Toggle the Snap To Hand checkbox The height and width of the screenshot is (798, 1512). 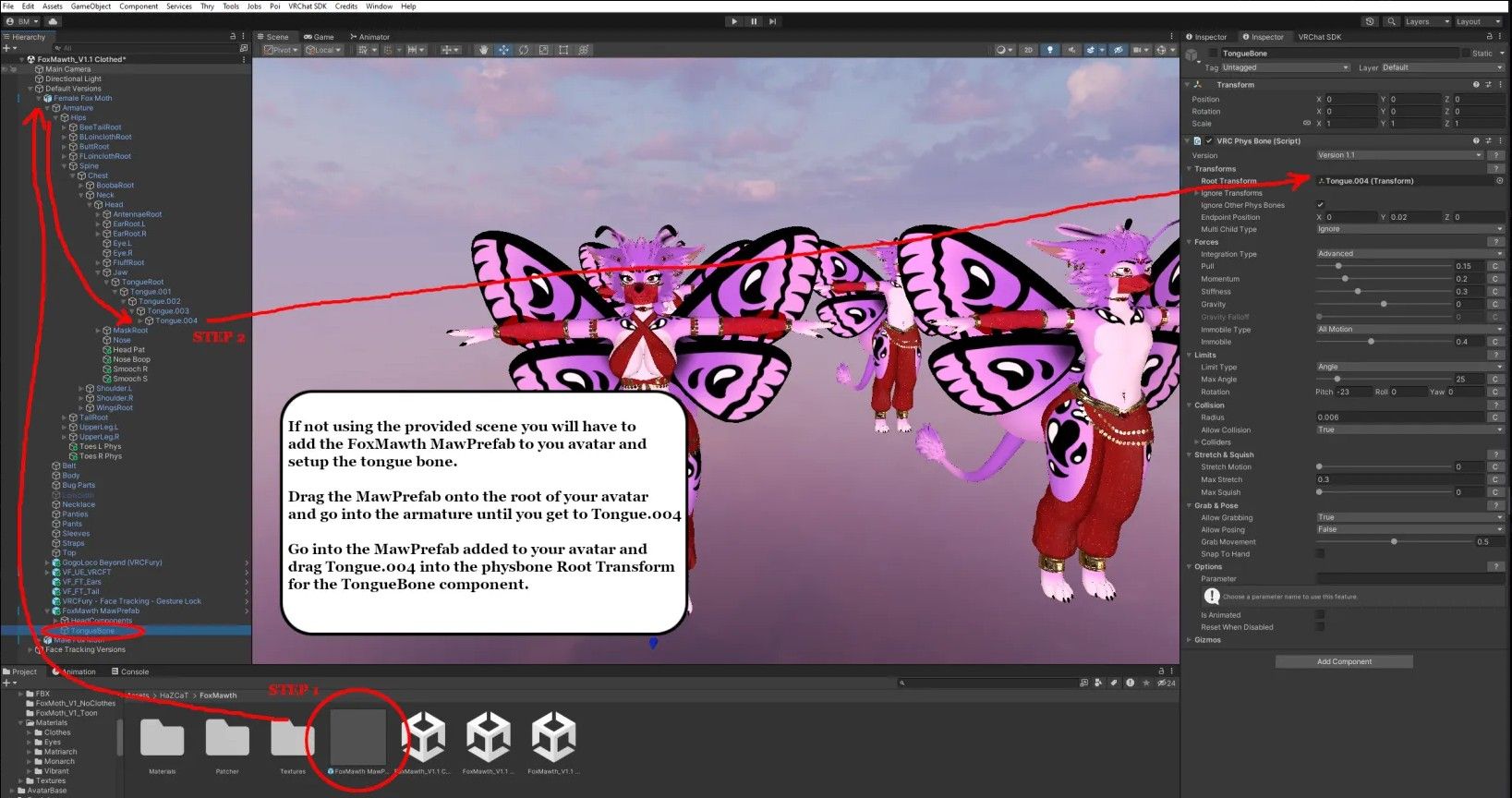point(1320,554)
